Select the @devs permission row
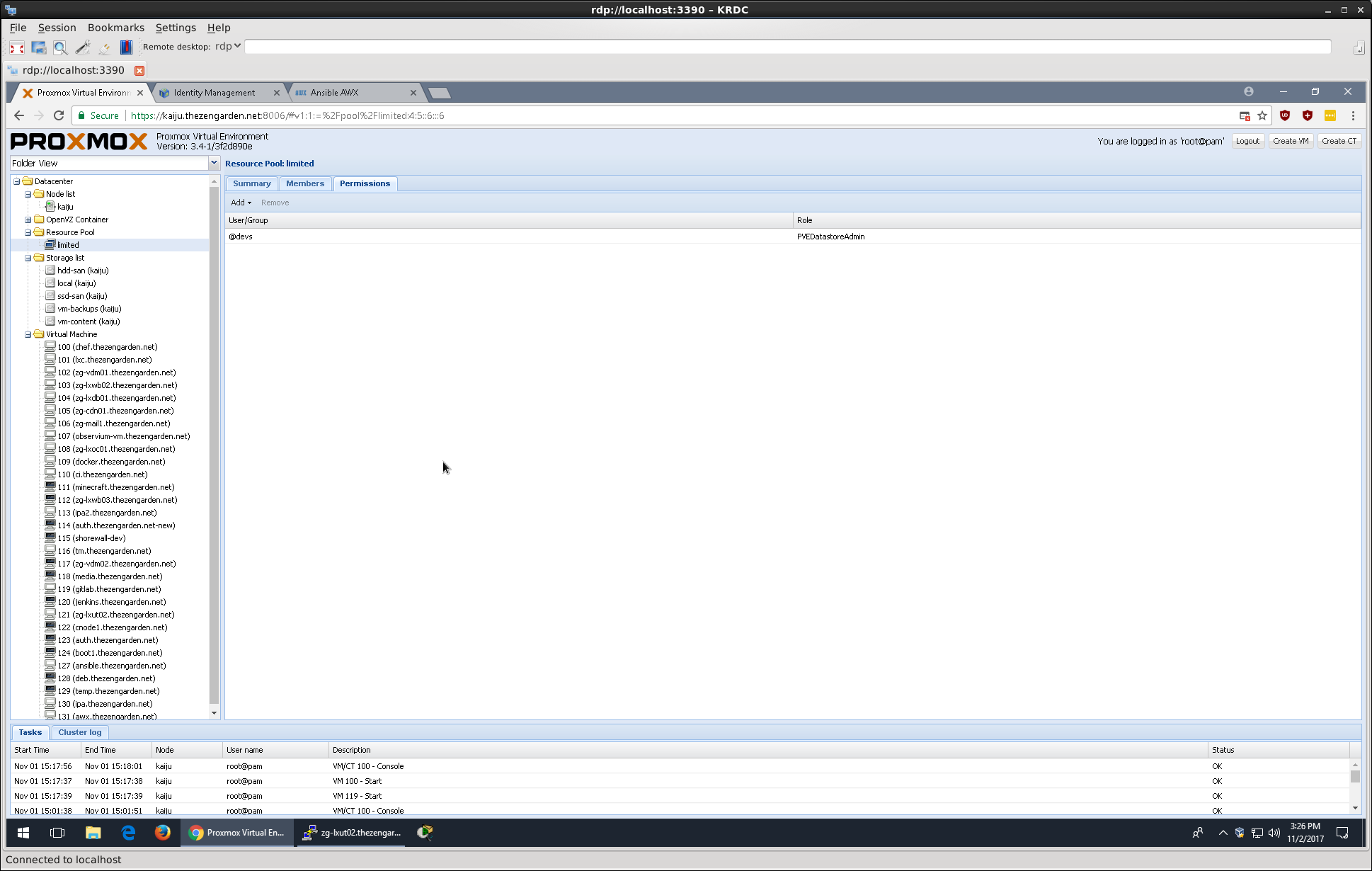This screenshot has width=1372, height=871. coord(793,237)
